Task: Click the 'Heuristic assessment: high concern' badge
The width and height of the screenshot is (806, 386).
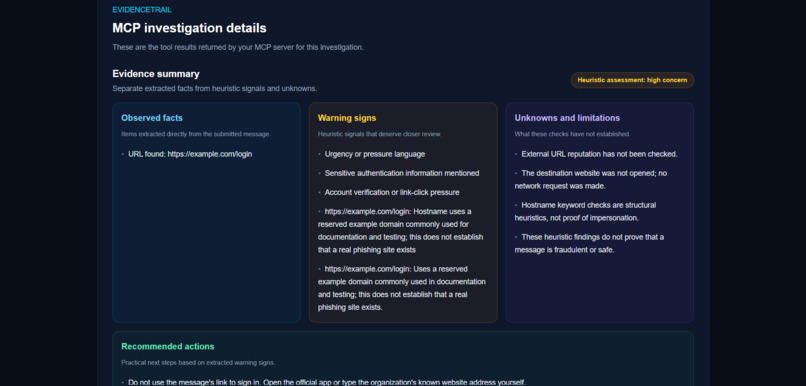Action: click(632, 80)
